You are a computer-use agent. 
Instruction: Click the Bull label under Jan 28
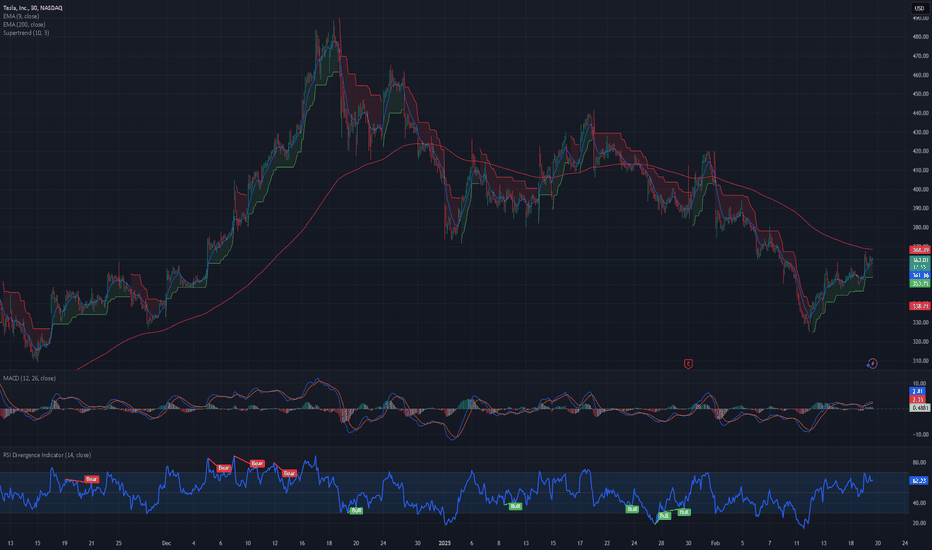665,516
